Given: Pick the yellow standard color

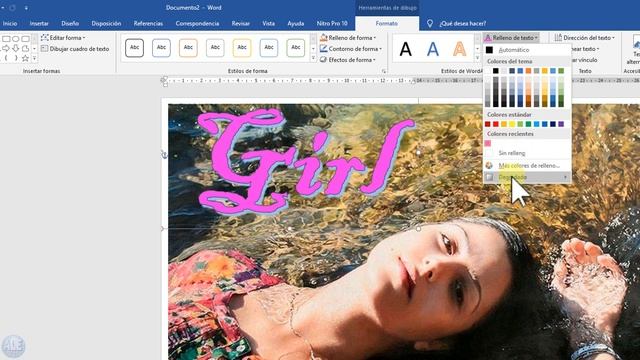Looking at the screenshot, I should coord(512,124).
